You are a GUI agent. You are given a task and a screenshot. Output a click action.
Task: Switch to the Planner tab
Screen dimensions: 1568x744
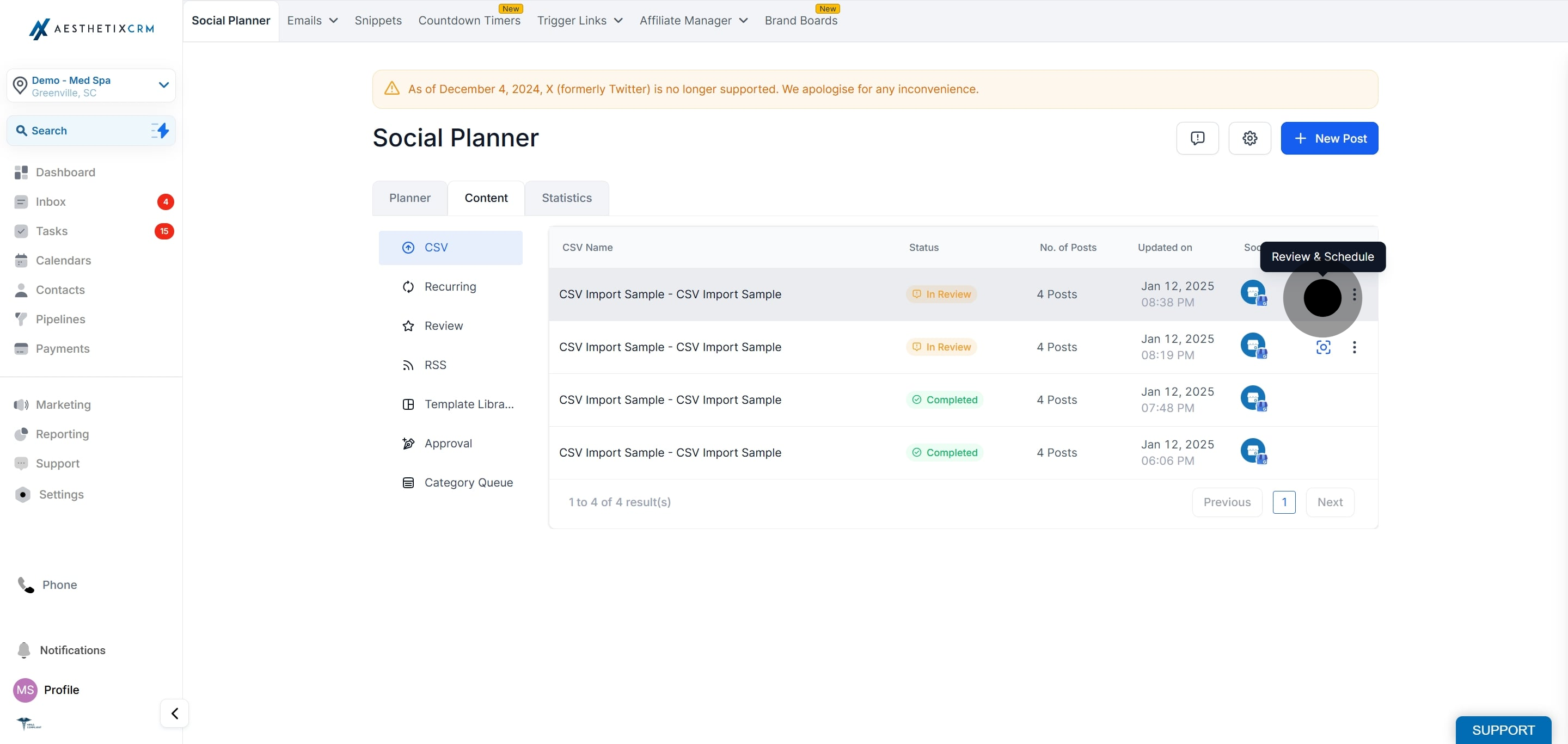(409, 198)
